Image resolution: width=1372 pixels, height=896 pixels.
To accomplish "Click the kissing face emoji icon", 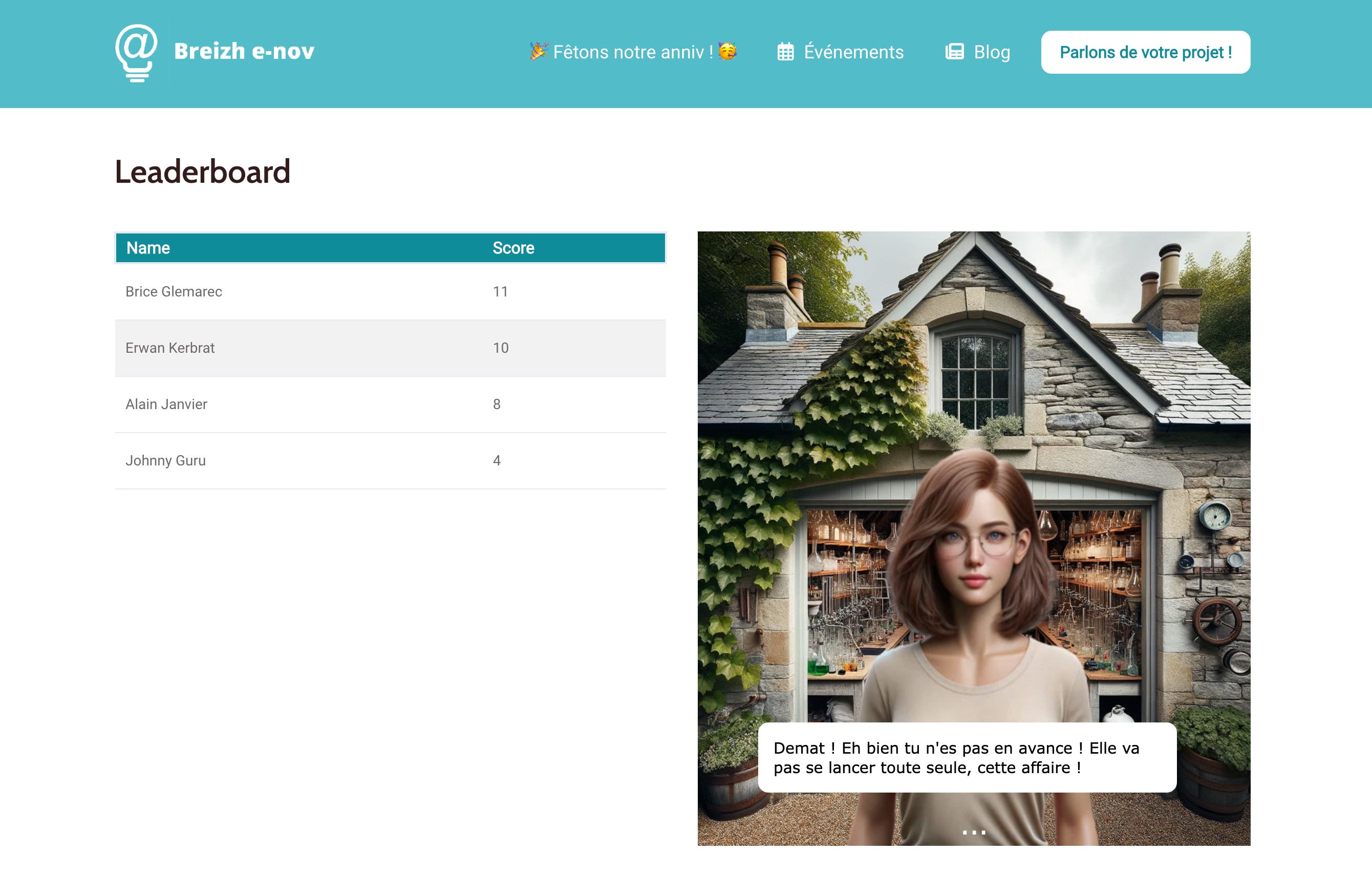I will click(x=727, y=51).
